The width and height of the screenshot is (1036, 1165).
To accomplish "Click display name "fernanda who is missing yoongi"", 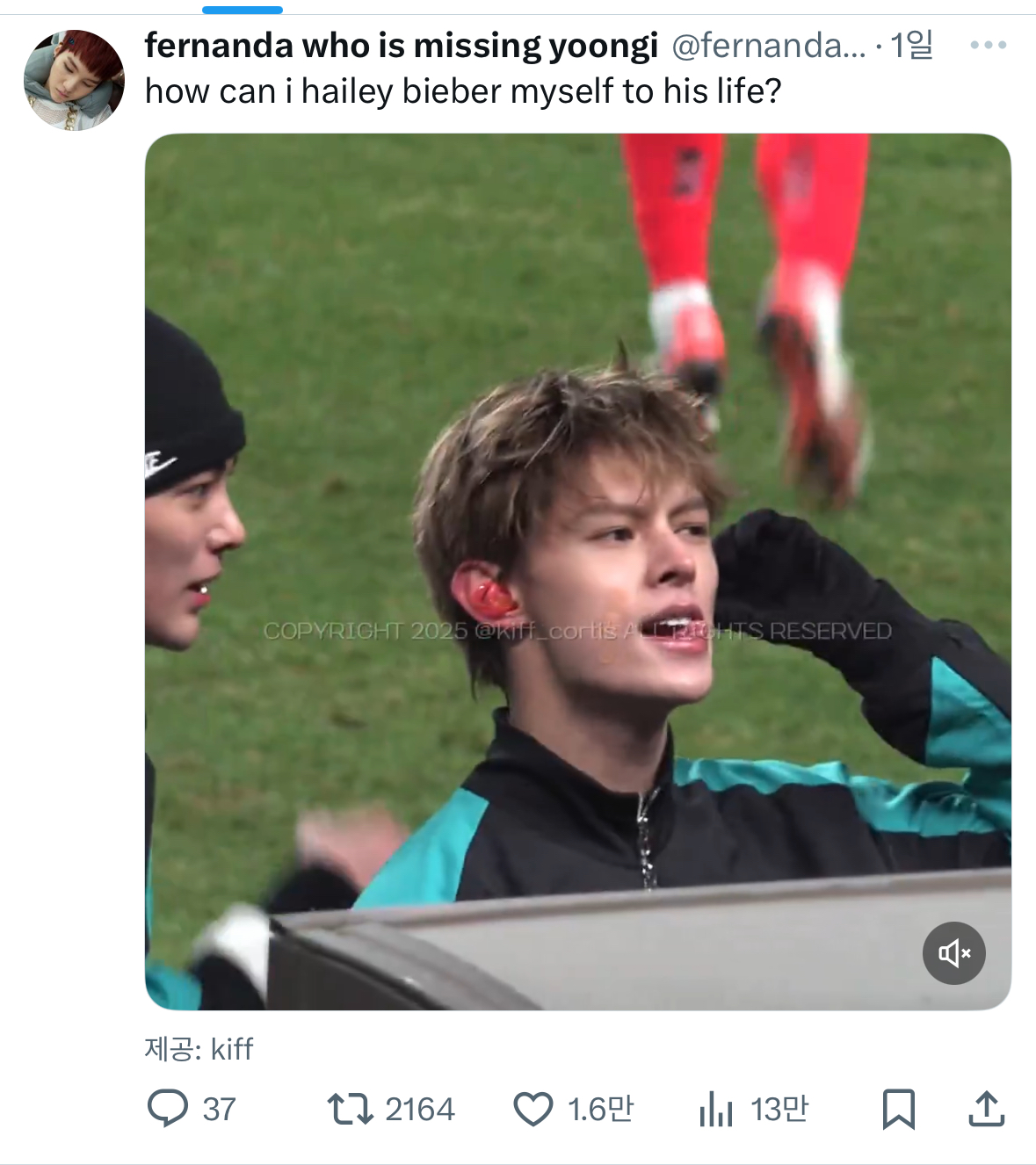I will [401, 46].
